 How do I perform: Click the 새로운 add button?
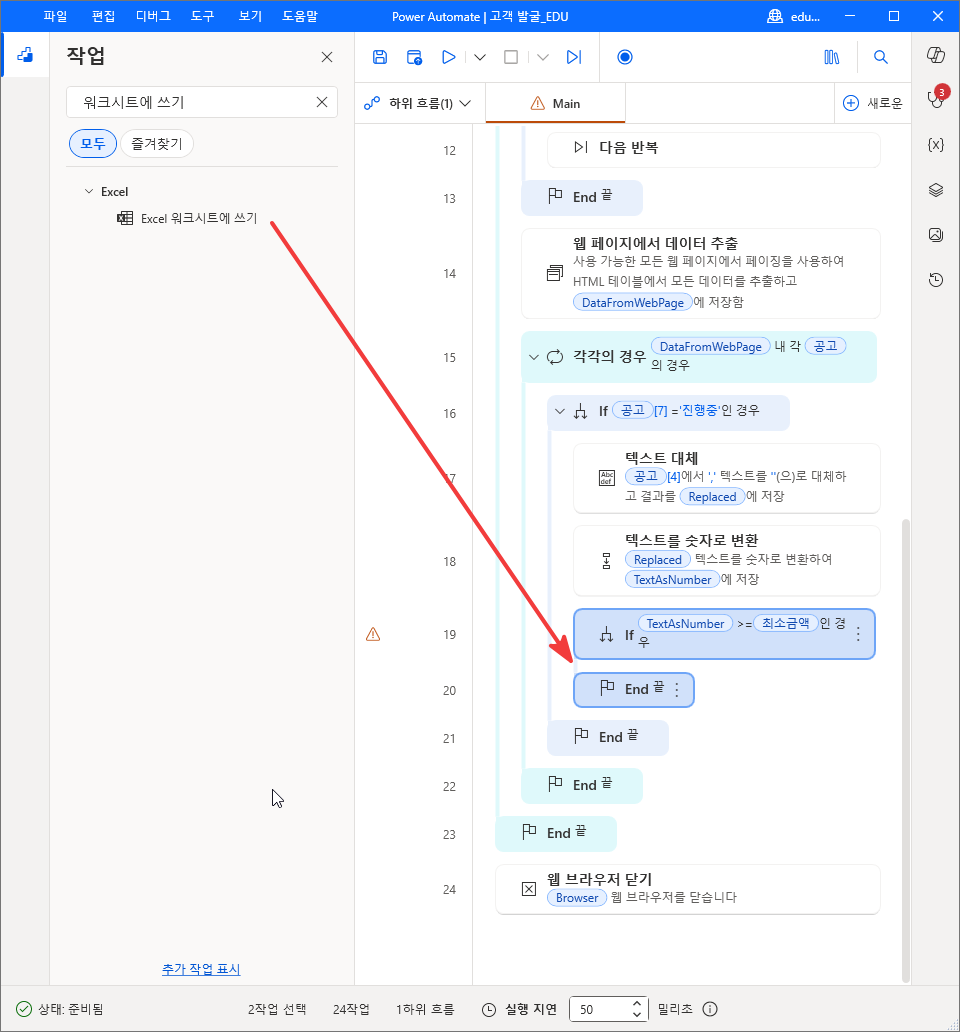pyautogui.click(x=872, y=103)
